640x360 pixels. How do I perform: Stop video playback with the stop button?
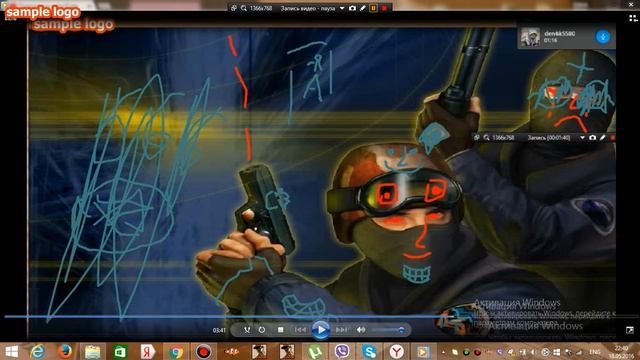click(x=280, y=329)
